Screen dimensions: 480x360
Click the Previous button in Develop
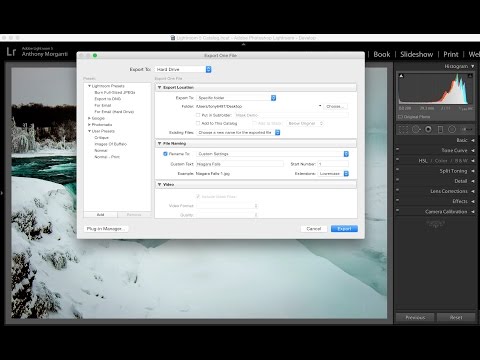[415, 317]
